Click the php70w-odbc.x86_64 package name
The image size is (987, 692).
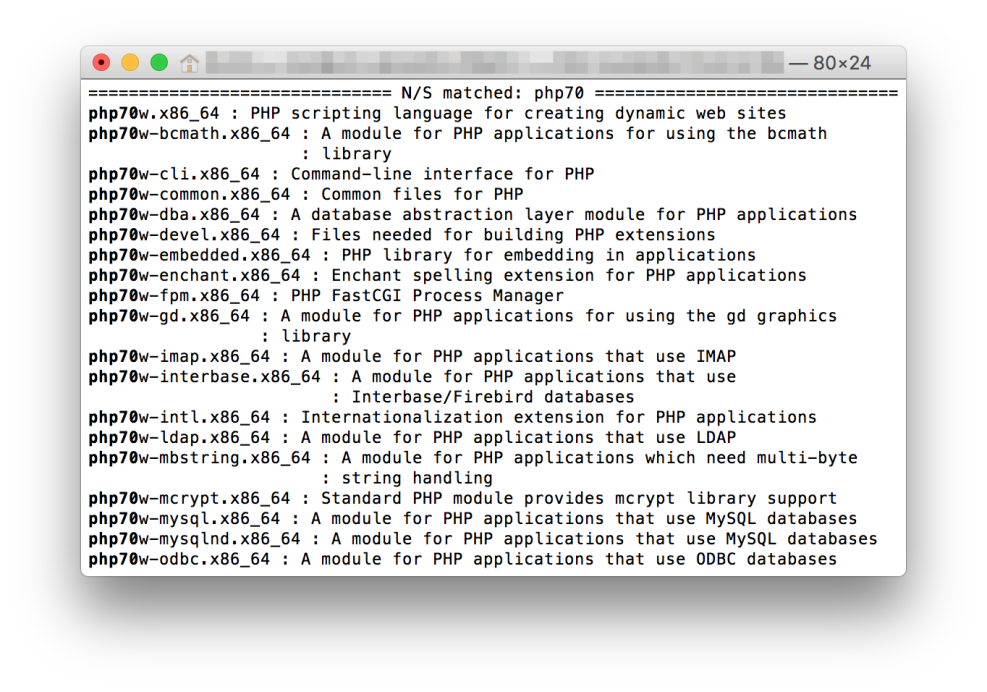pos(179,559)
